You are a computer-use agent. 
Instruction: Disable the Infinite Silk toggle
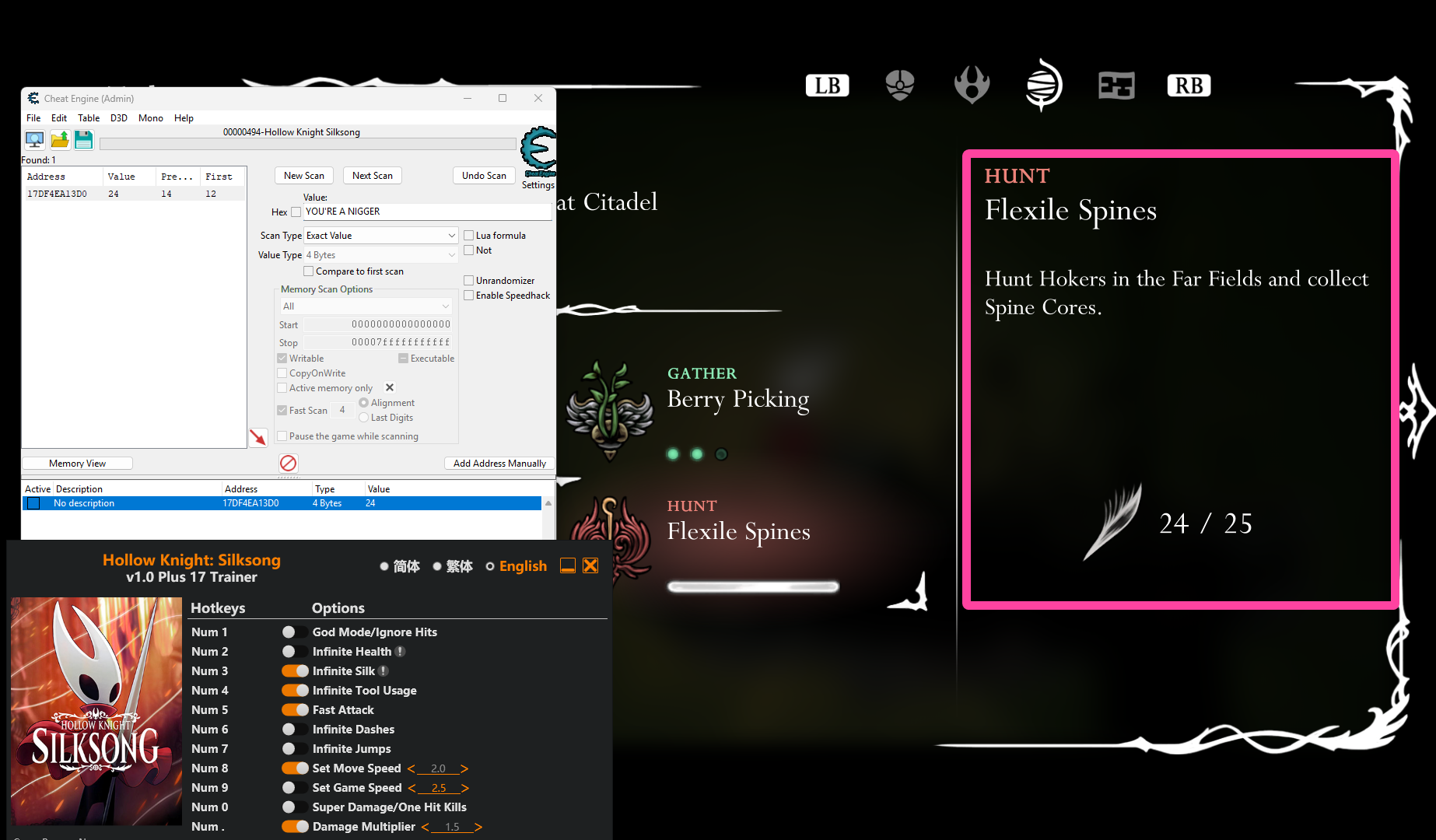tap(295, 671)
